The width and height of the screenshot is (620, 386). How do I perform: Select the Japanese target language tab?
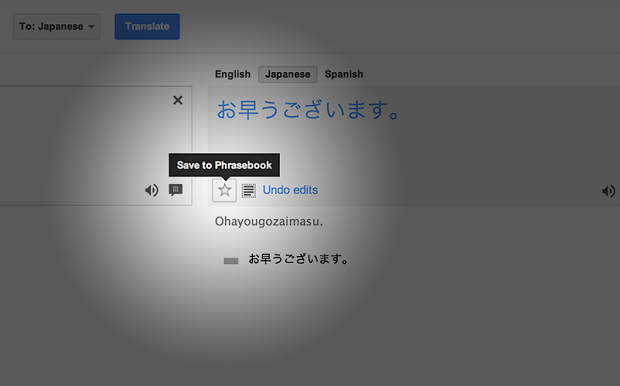(x=288, y=74)
